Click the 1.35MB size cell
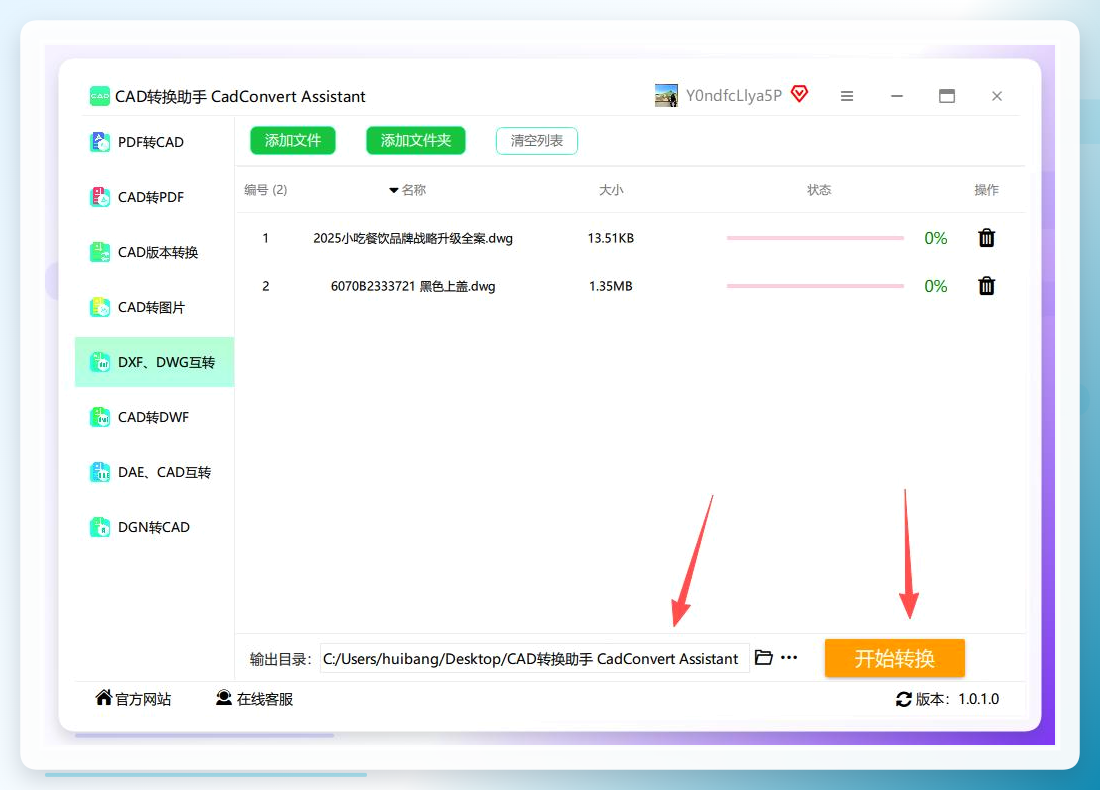The height and width of the screenshot is (790, 1100). [610, 286]
